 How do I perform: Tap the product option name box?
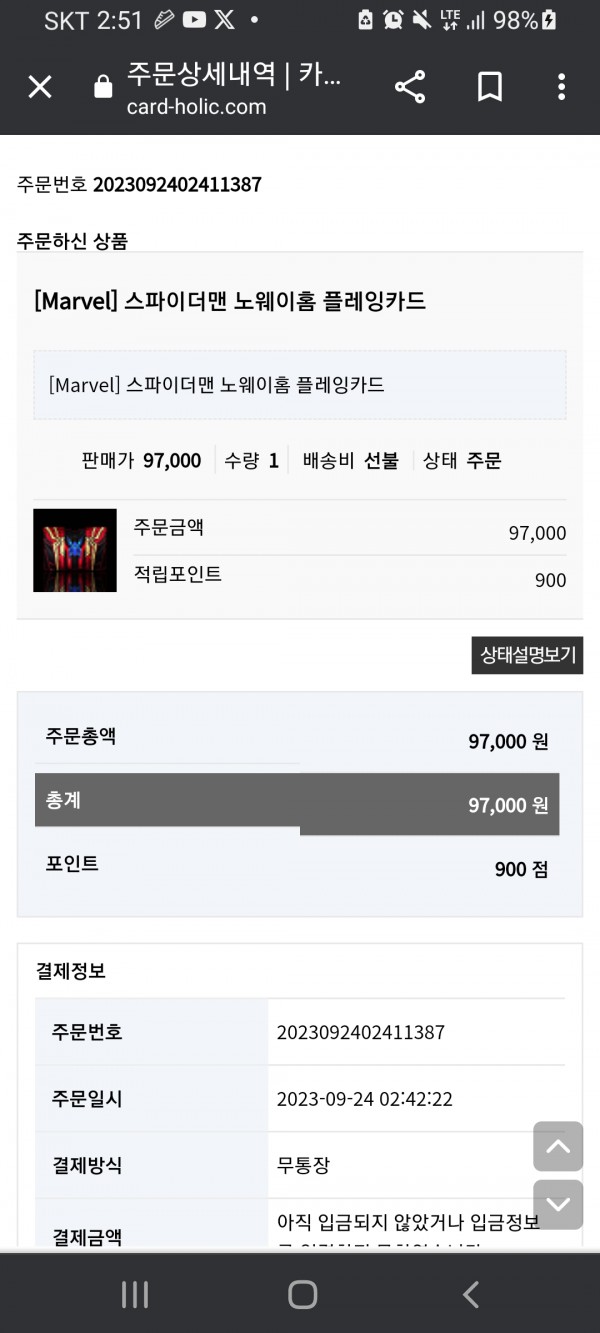pos(300,385)
